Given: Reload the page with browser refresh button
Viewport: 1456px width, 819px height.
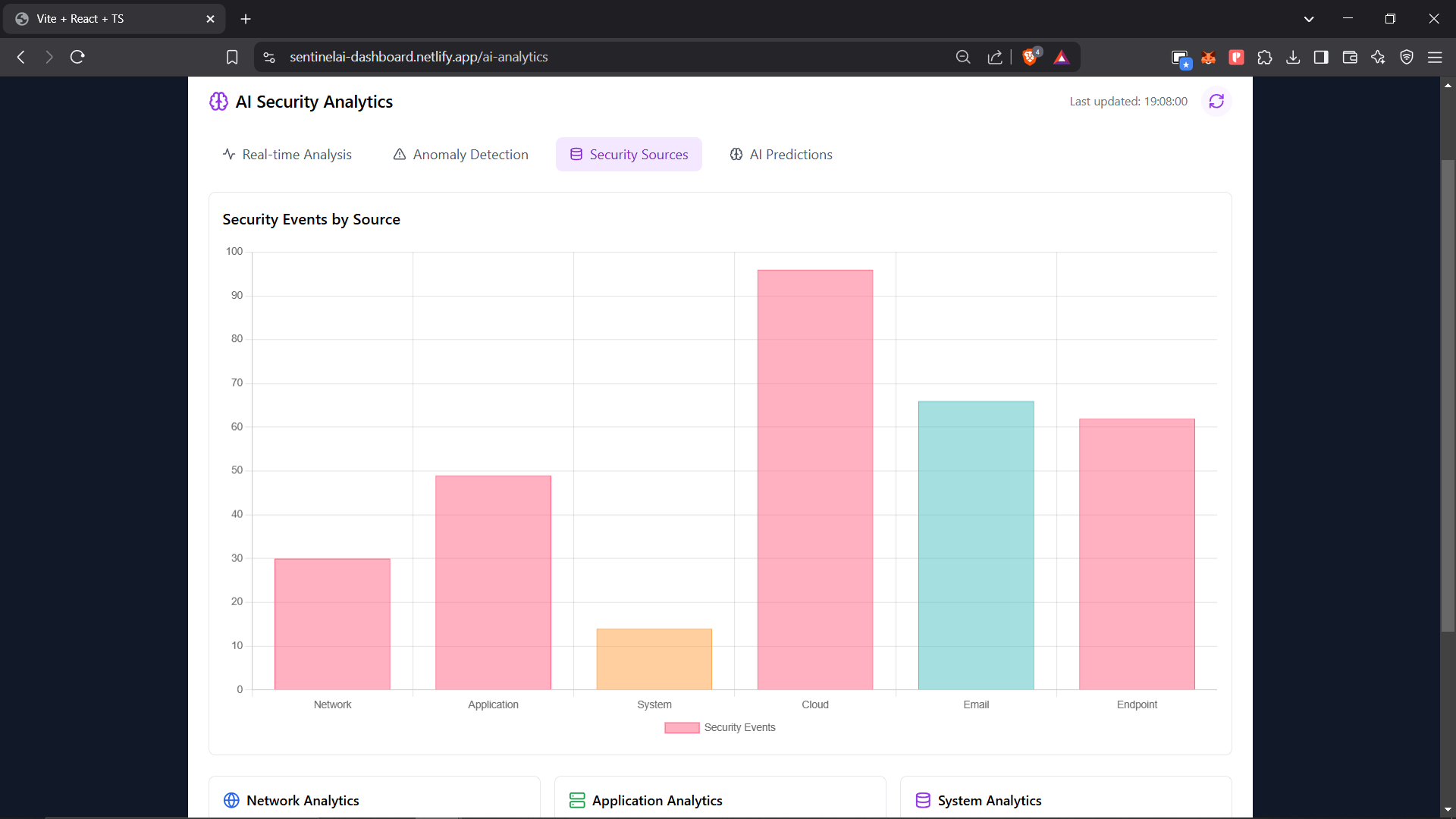Looking at the screenshot, I should (77, 57).
